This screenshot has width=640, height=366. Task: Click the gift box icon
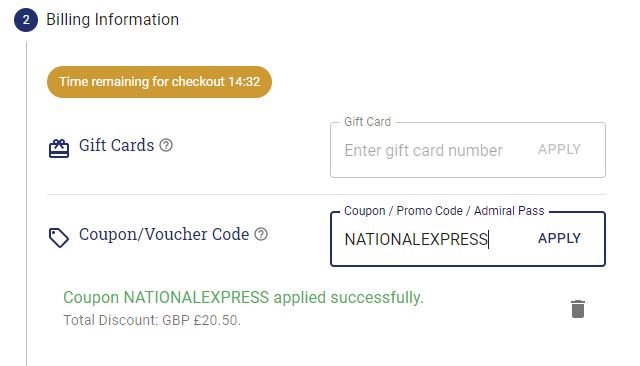(59, 149)
